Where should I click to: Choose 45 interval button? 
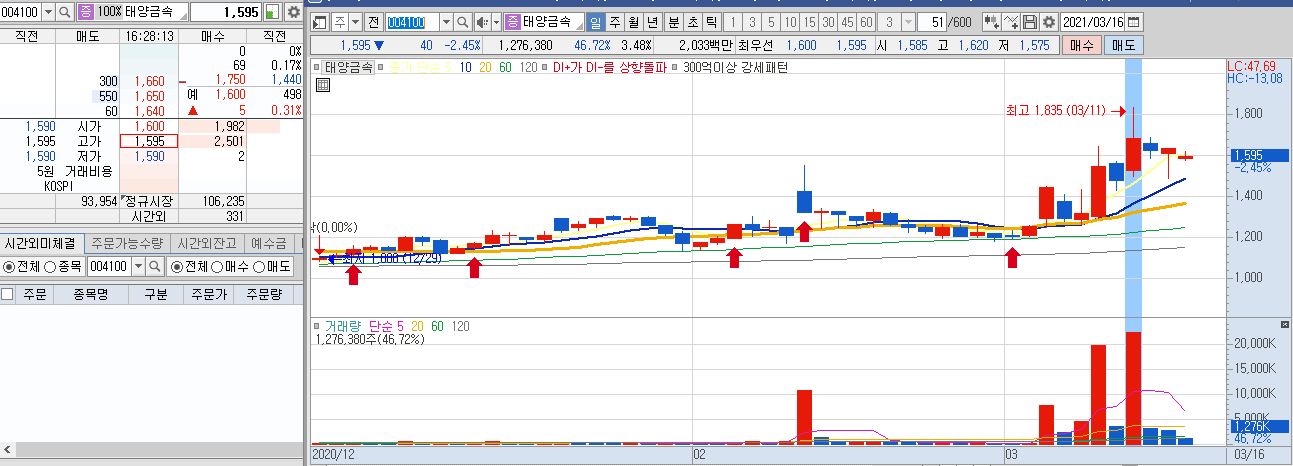pyautogui.click(x=847, y=21)
